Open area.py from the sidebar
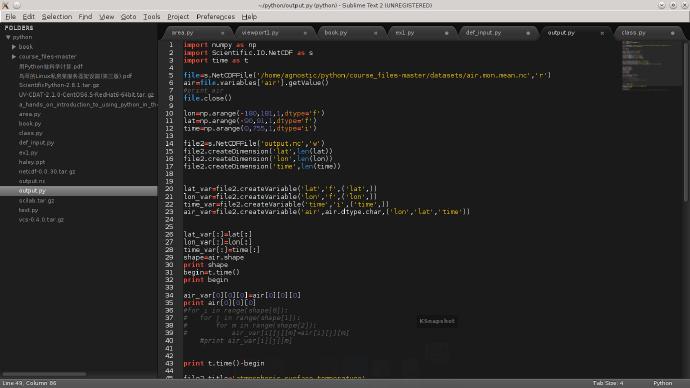The width and height of the screenshot is (690, 388). pos(29,114)
